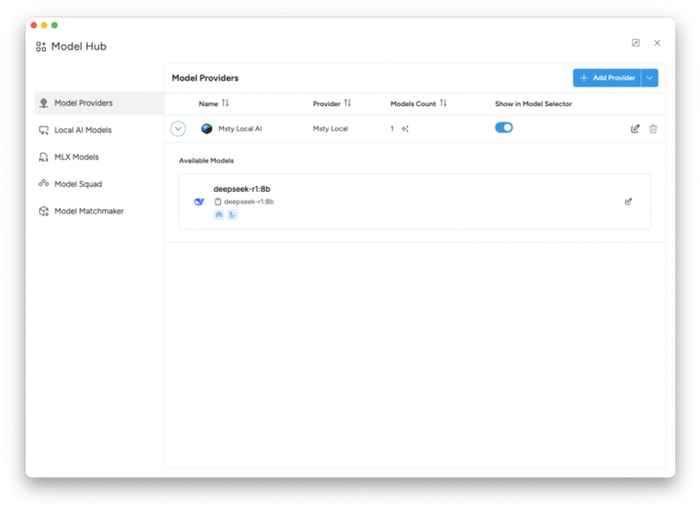Switch to the MLX Models section

pyautogui.click(x=76, y=157)
